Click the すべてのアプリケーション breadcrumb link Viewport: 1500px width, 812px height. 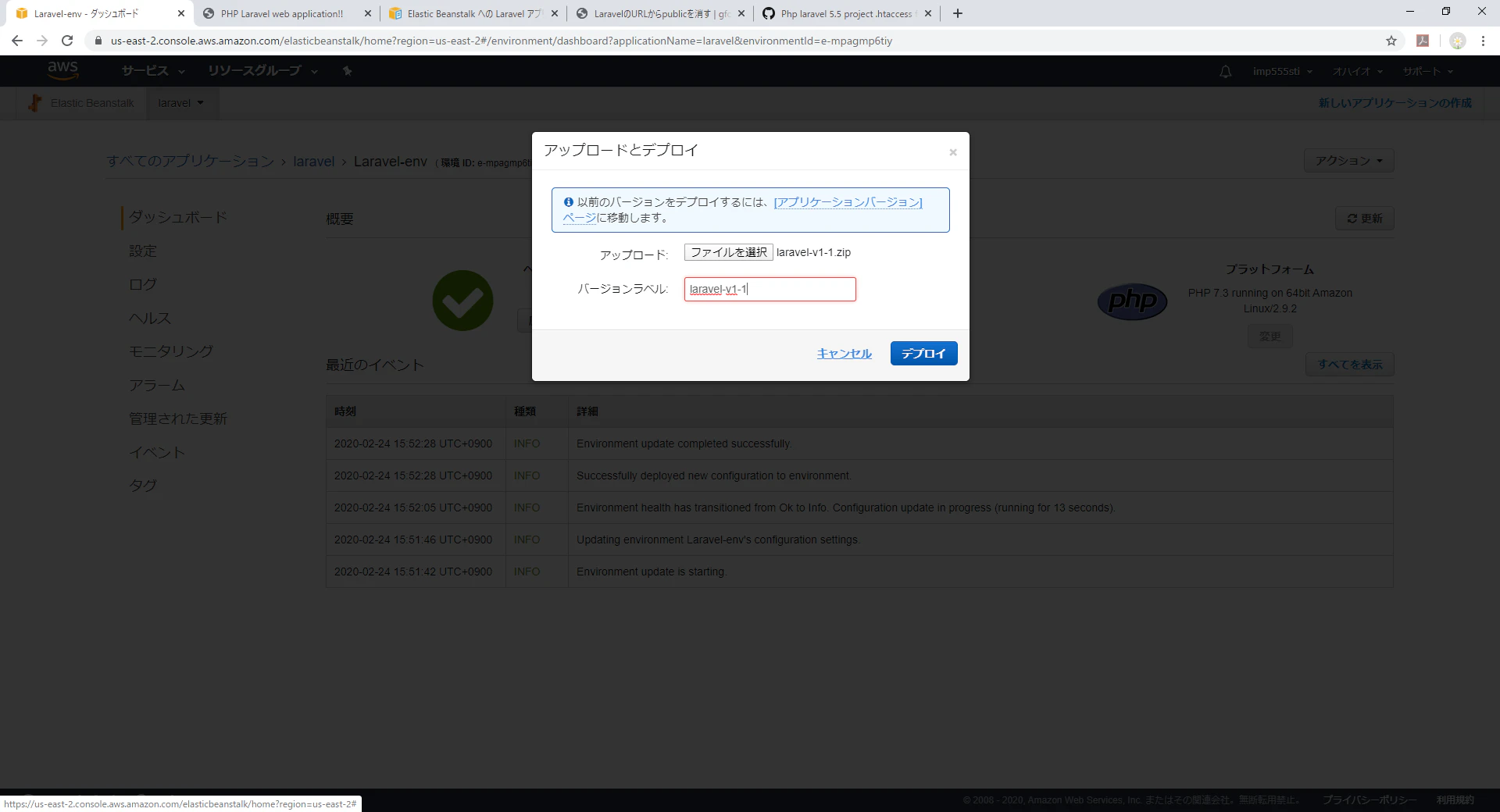(x=191, y=162)
